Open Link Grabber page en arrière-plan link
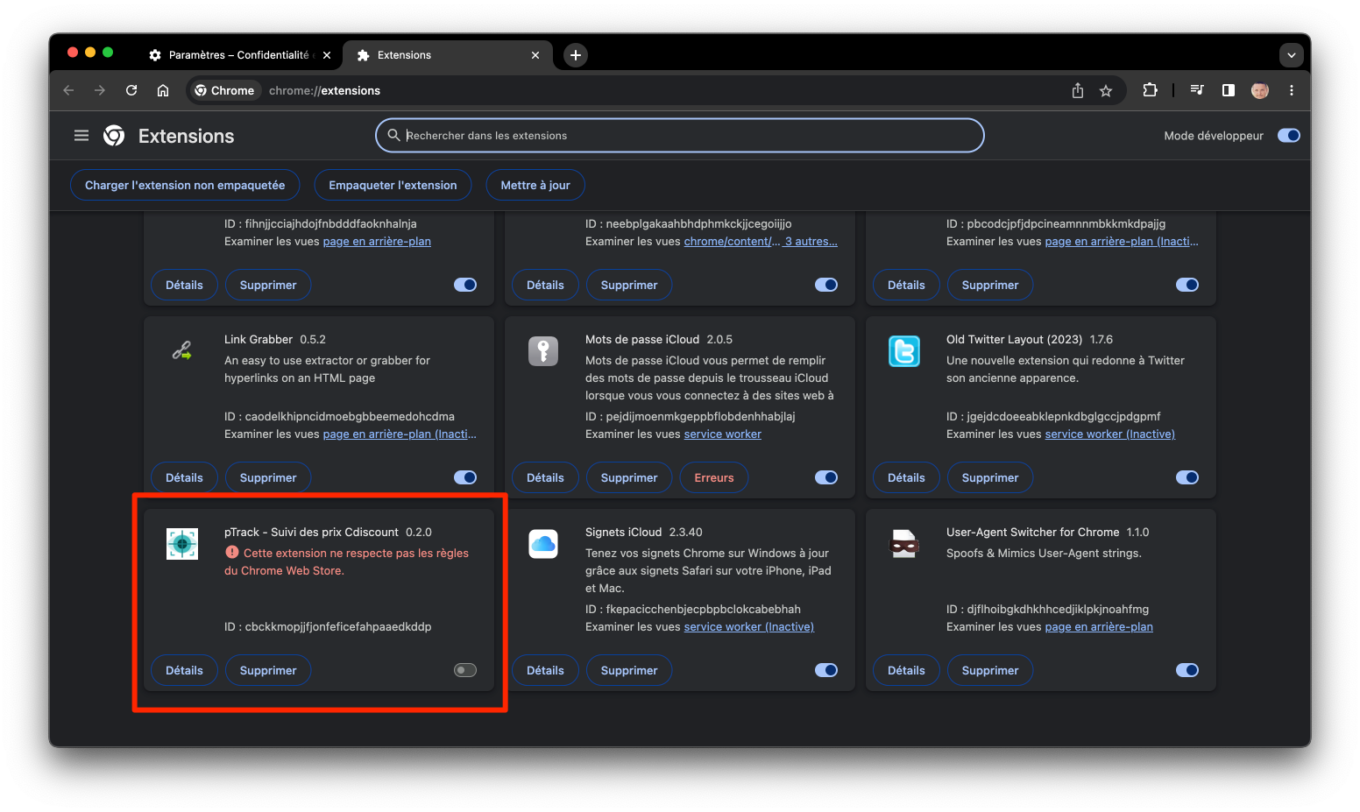This screenshot has width=1360, height=812. coord(400,434)
